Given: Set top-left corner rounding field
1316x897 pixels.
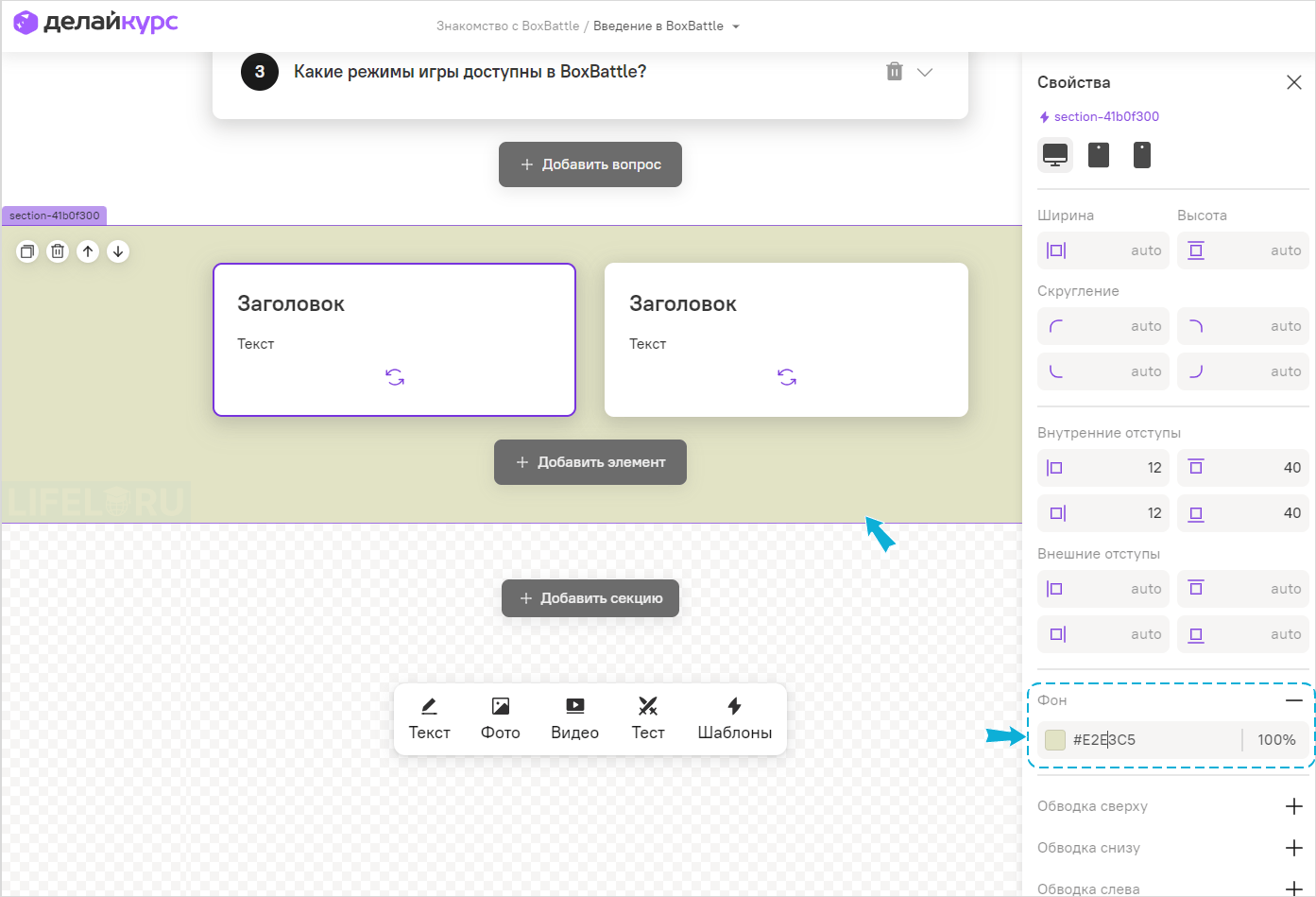Looking at the screenshot, I should pos(1103,326).
